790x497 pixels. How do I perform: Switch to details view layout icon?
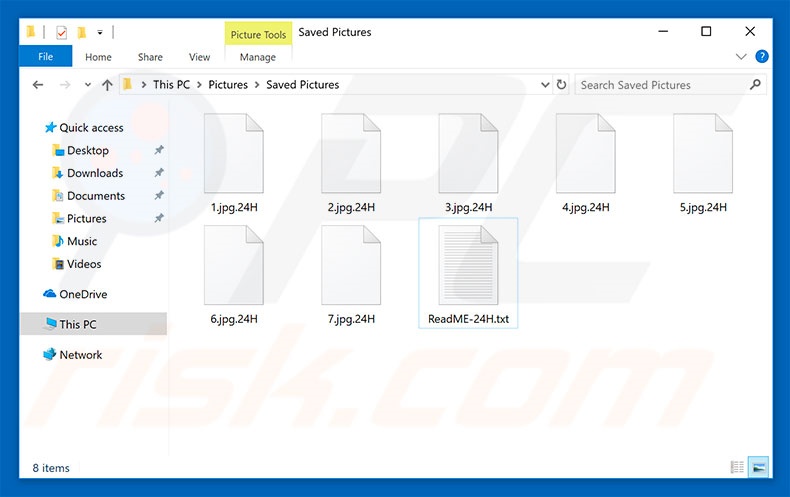point(737,467)
